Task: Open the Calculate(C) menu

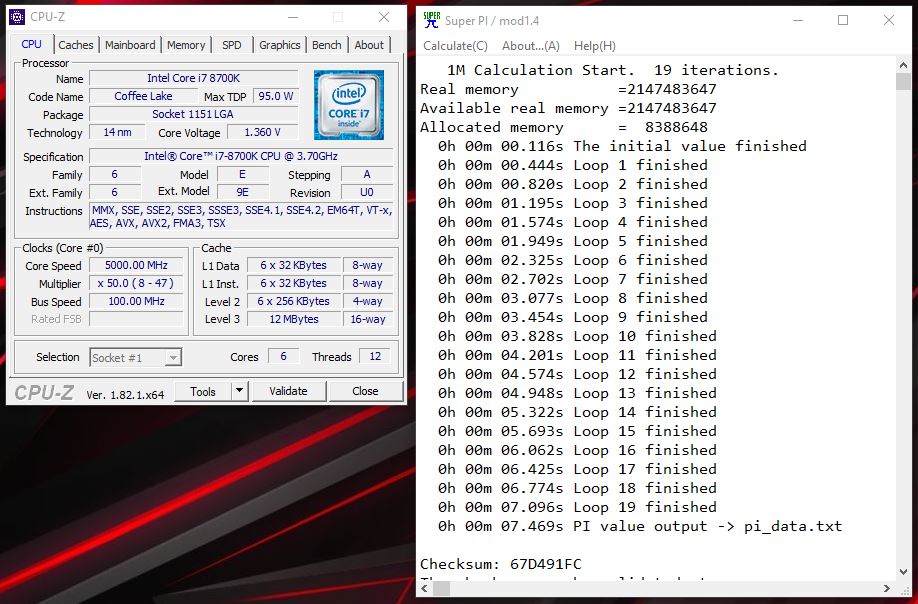Action: pos(455,46)
